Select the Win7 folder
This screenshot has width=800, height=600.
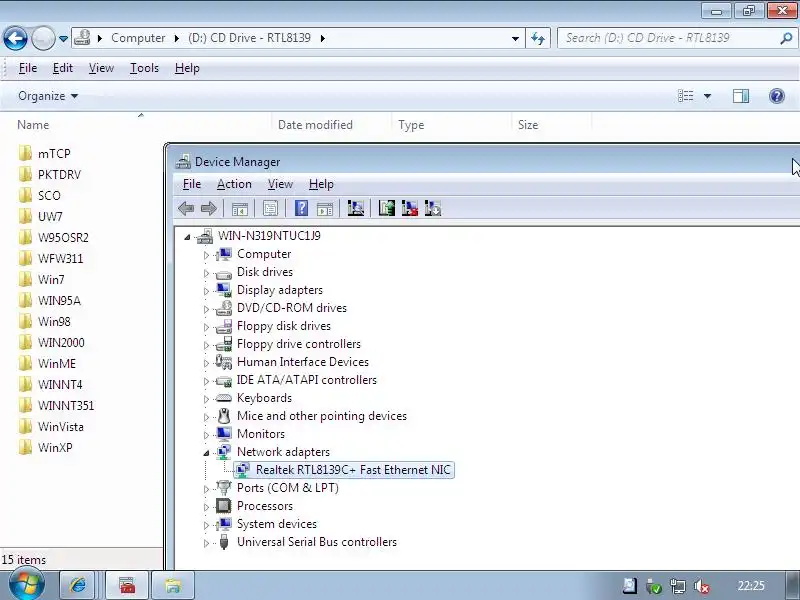(x=42, y=280)
